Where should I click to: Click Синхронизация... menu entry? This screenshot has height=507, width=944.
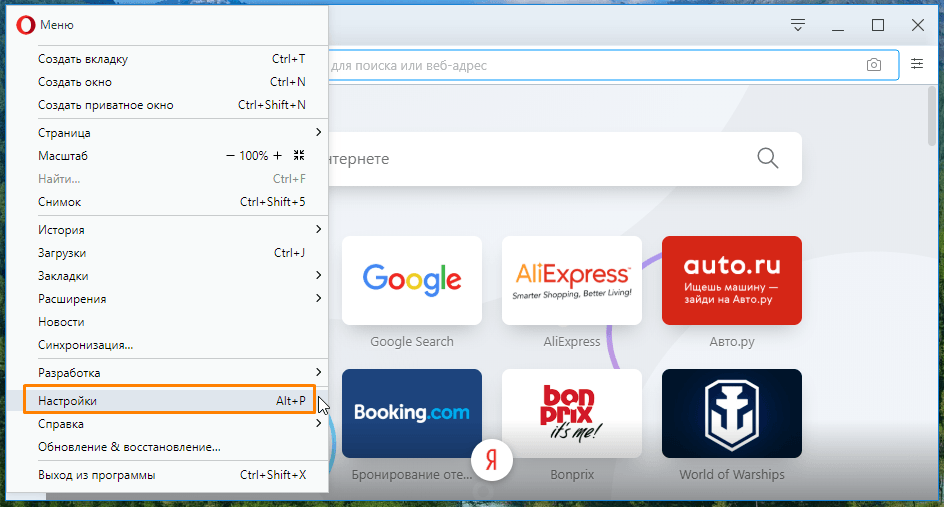[167, 345]
